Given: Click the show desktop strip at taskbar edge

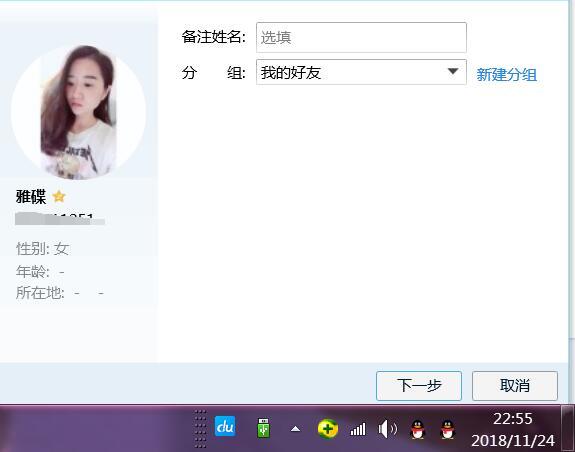Looking at the screenshot, I should click(567, 429).
